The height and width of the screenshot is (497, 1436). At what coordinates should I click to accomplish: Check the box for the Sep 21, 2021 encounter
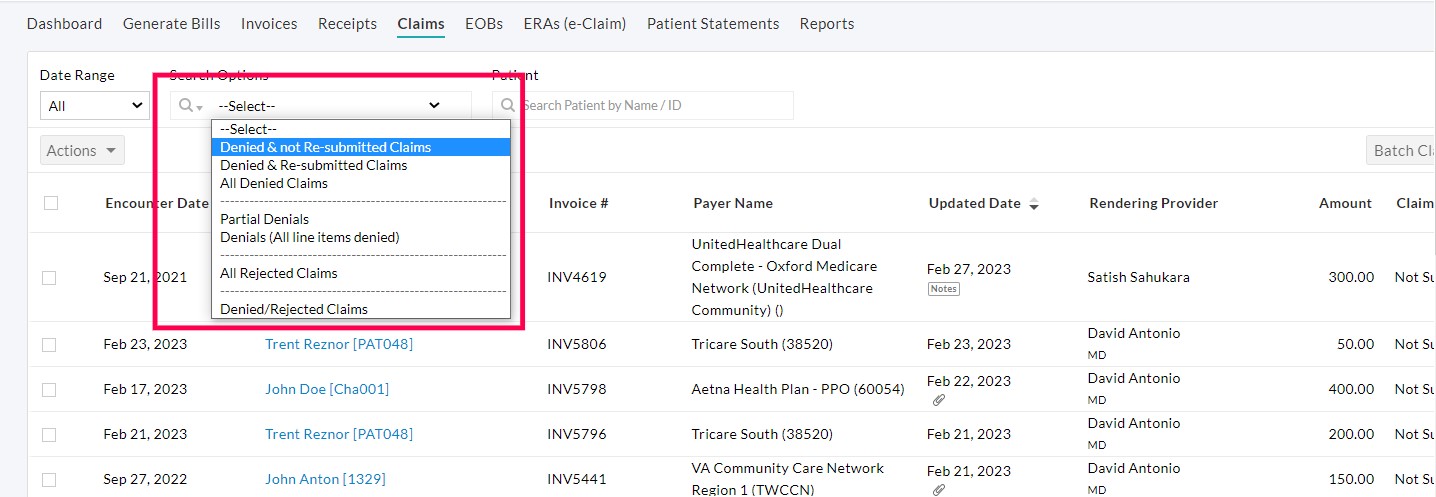coord(49,278)
